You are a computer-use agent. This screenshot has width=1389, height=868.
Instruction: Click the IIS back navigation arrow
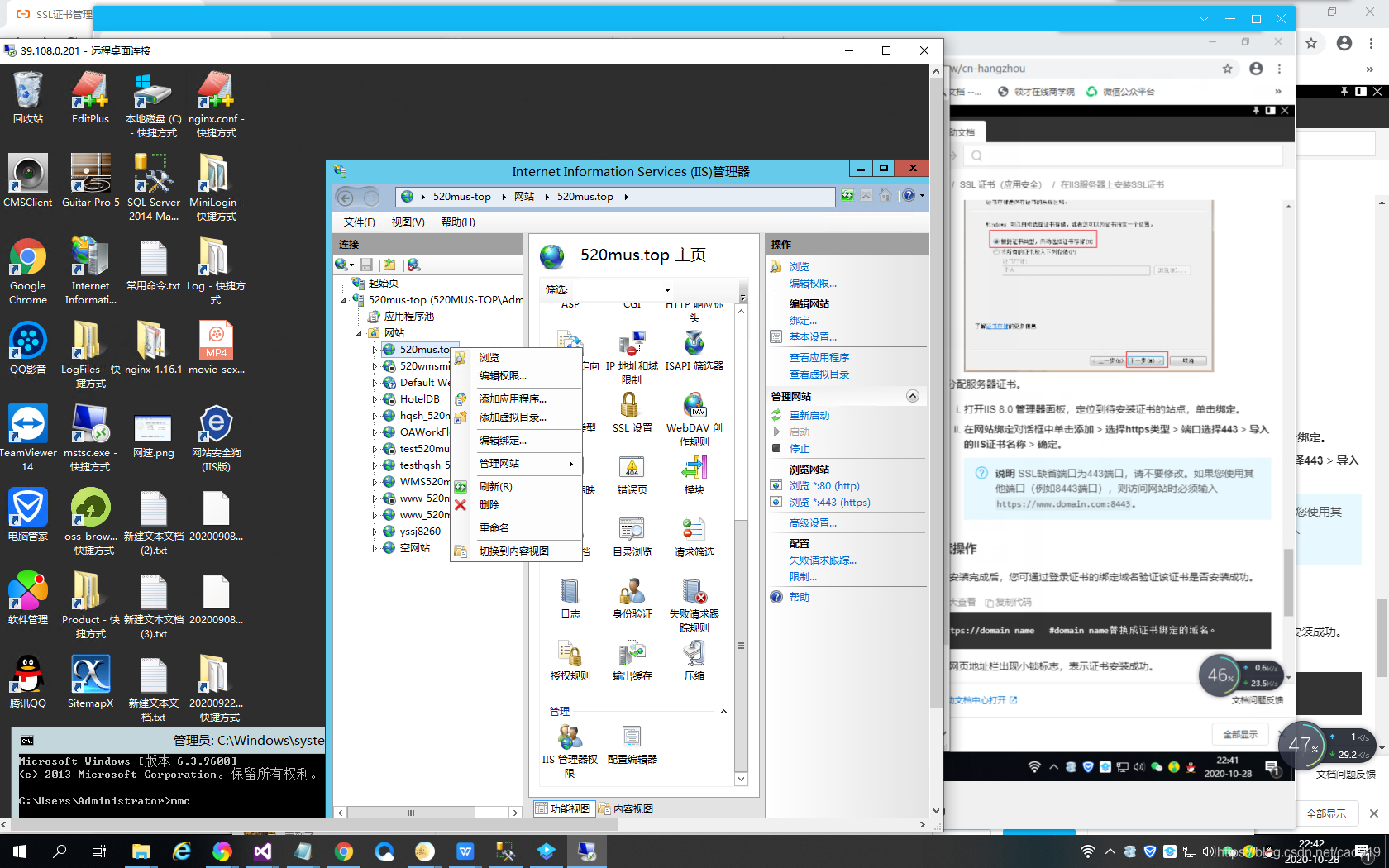coord(346,197)
